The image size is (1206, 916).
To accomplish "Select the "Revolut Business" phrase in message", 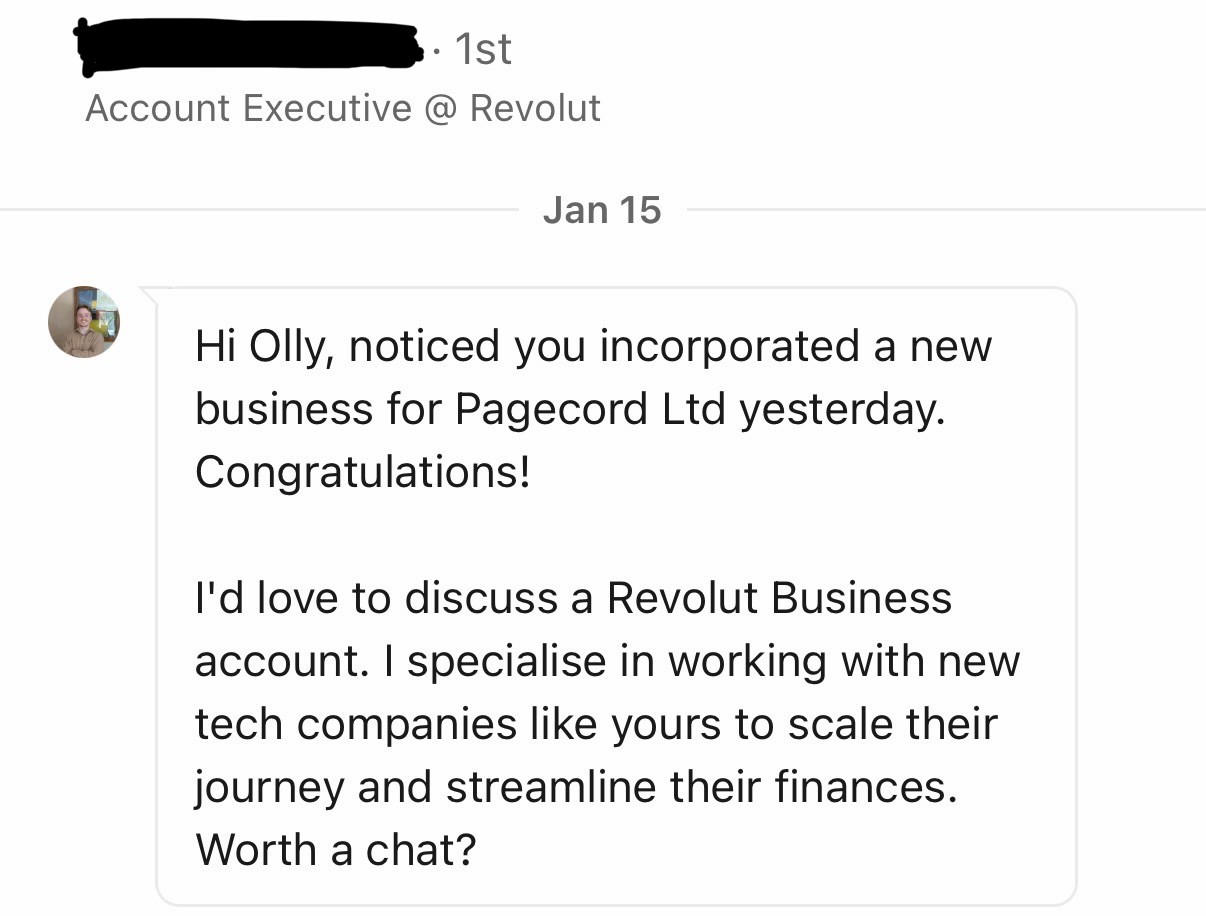I will tap(779, 598).
